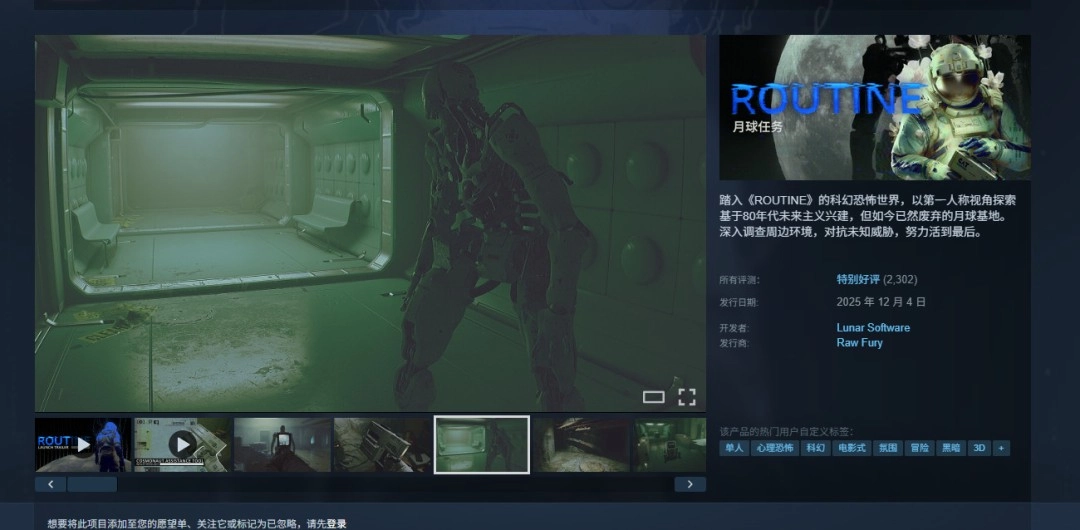Image resolution: width=1080 pixels, height=530 pixels.
Task: Click the theater mode rectangle icon
Action: pyautogui.click(x=653, y=397)
